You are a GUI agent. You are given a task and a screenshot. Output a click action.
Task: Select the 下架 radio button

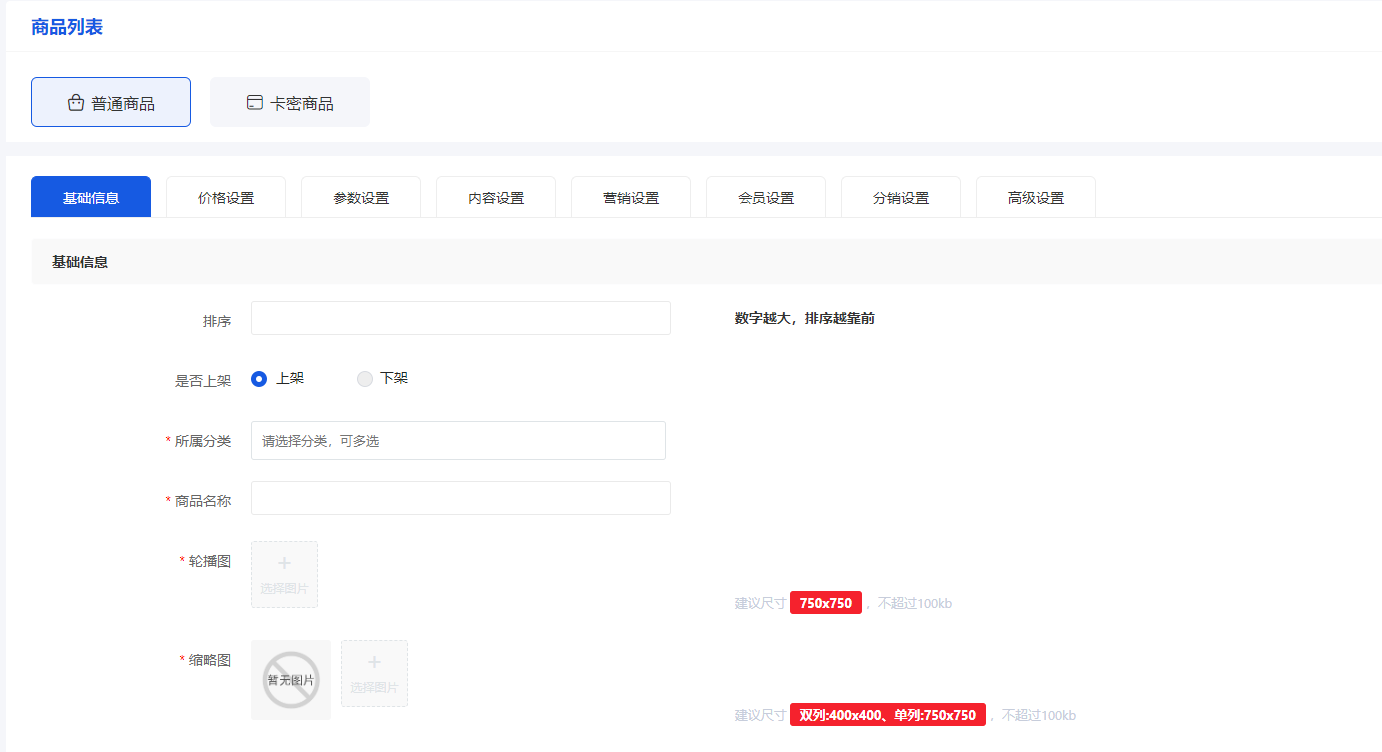coord(365,379)
